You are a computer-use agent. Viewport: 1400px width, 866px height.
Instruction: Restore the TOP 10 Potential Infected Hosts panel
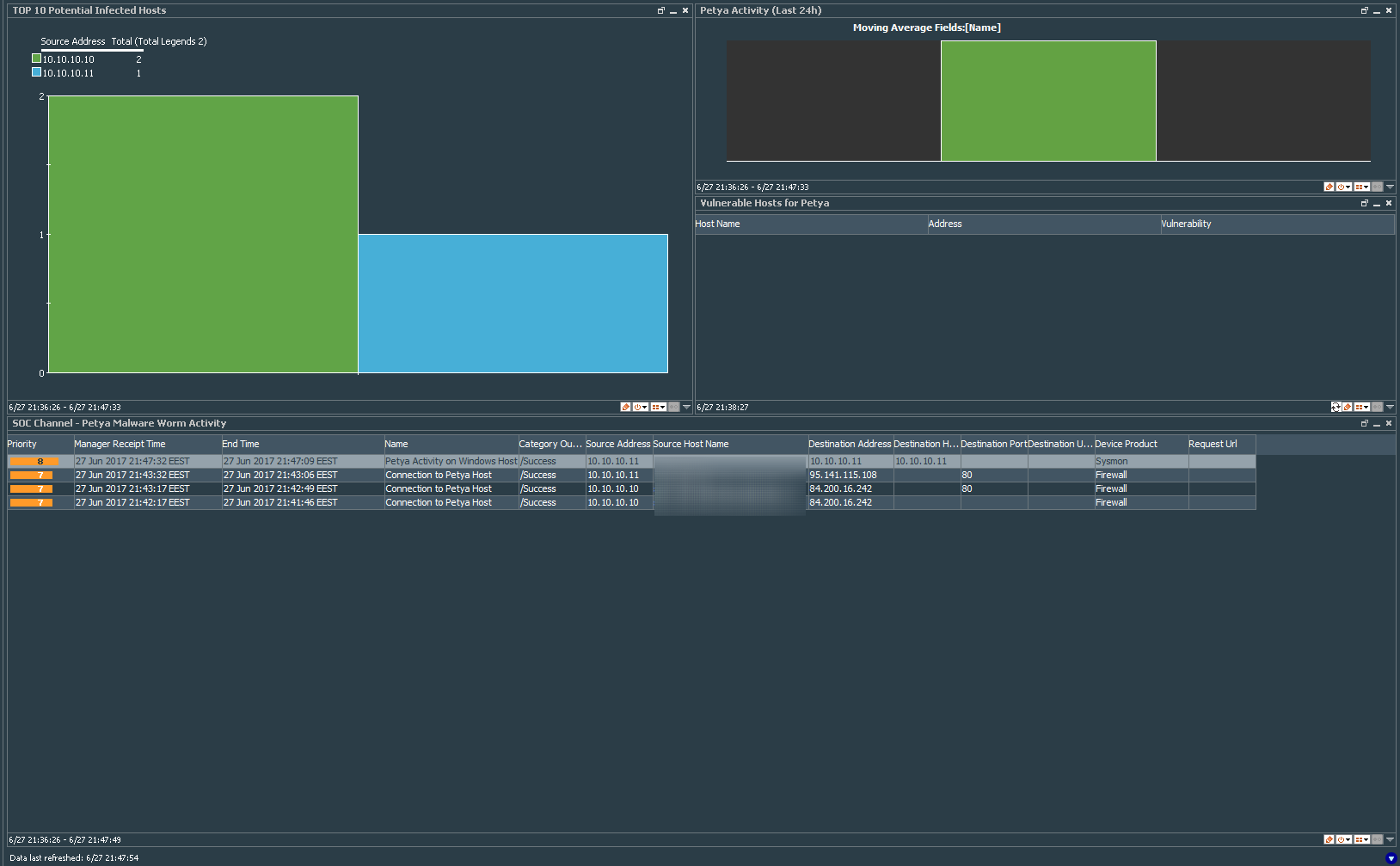[x=660, y=10]
